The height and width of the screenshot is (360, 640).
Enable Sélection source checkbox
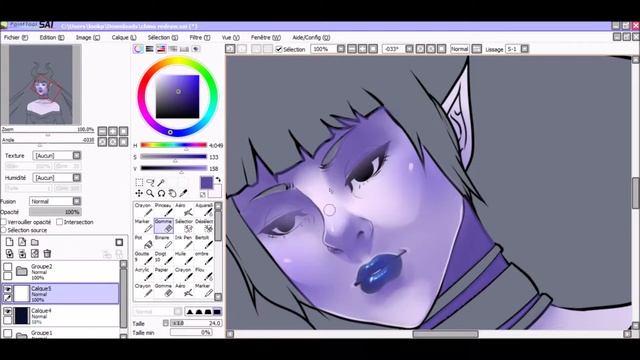4,230
